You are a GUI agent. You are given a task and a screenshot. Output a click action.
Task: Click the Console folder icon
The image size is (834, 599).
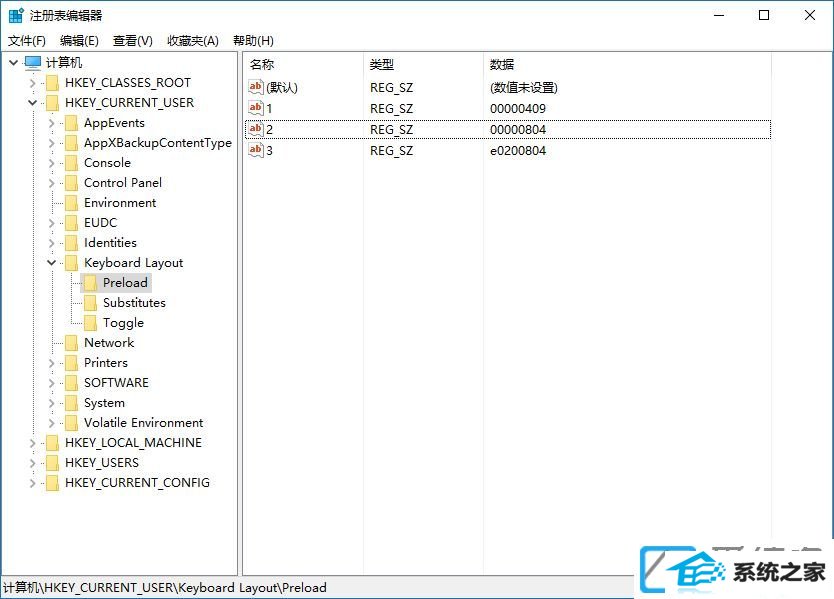[x=71, y=163]
